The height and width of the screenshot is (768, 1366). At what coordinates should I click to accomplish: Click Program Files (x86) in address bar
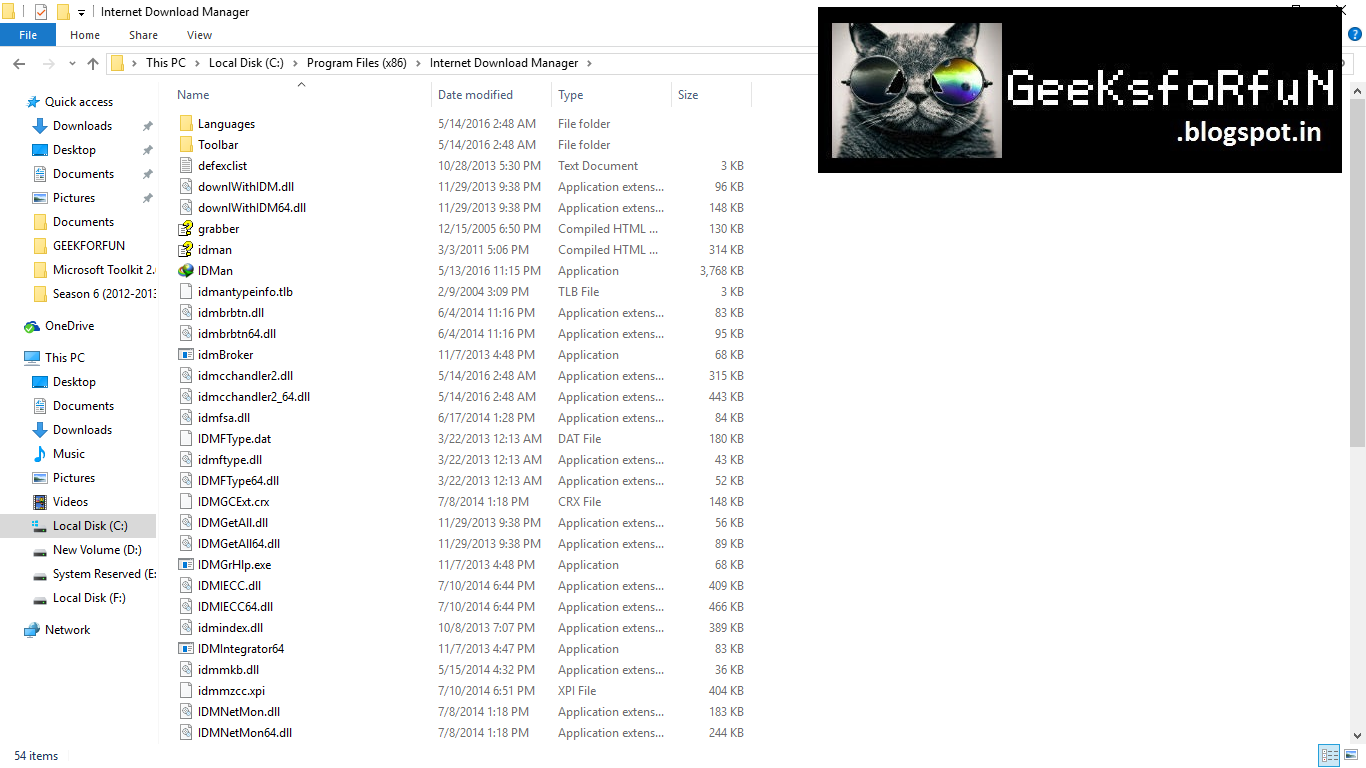pyautogui.click(x=357, y=63)
